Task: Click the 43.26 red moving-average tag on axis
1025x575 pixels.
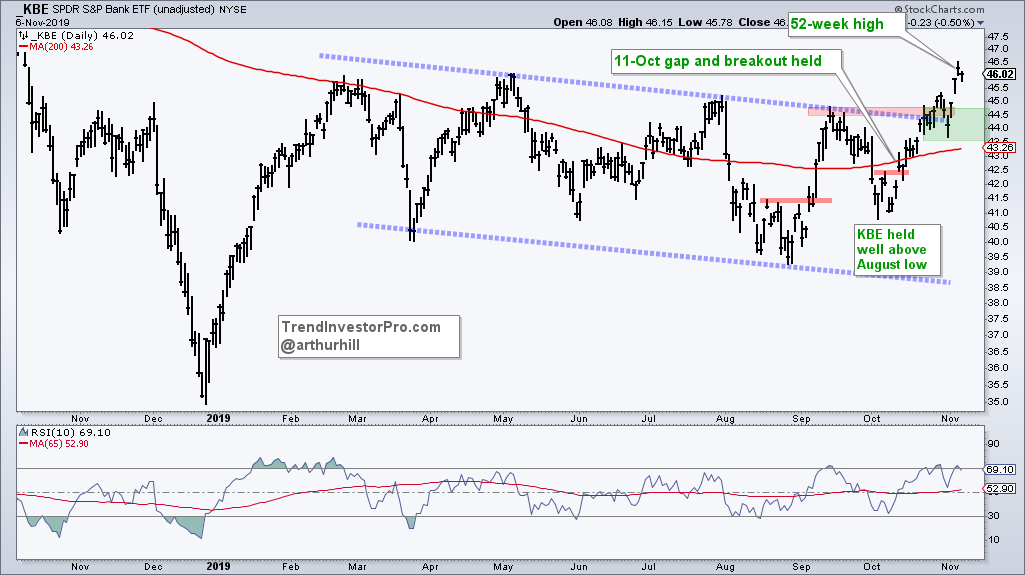Action: click(x=1001, y=148)
